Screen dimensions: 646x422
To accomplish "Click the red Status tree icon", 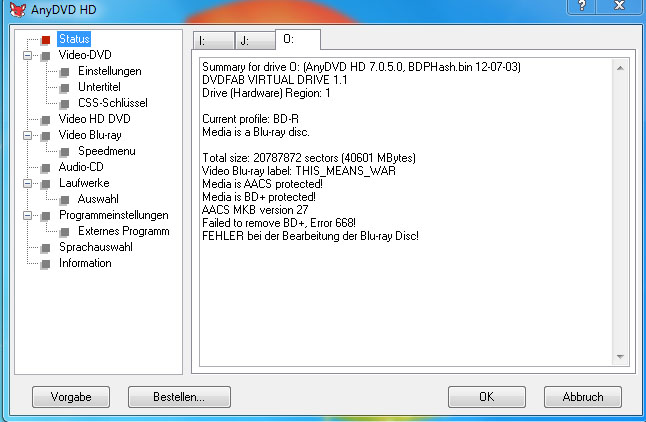I will tap(46, 40).
